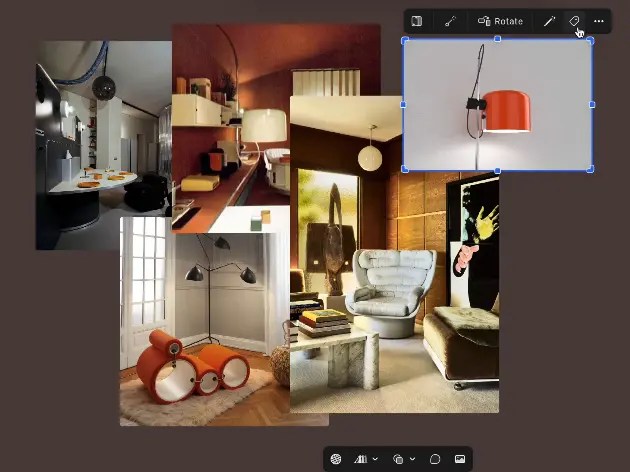630x472 pixels.
Task: Click the rounded blob shape icon
Action: 435,459
